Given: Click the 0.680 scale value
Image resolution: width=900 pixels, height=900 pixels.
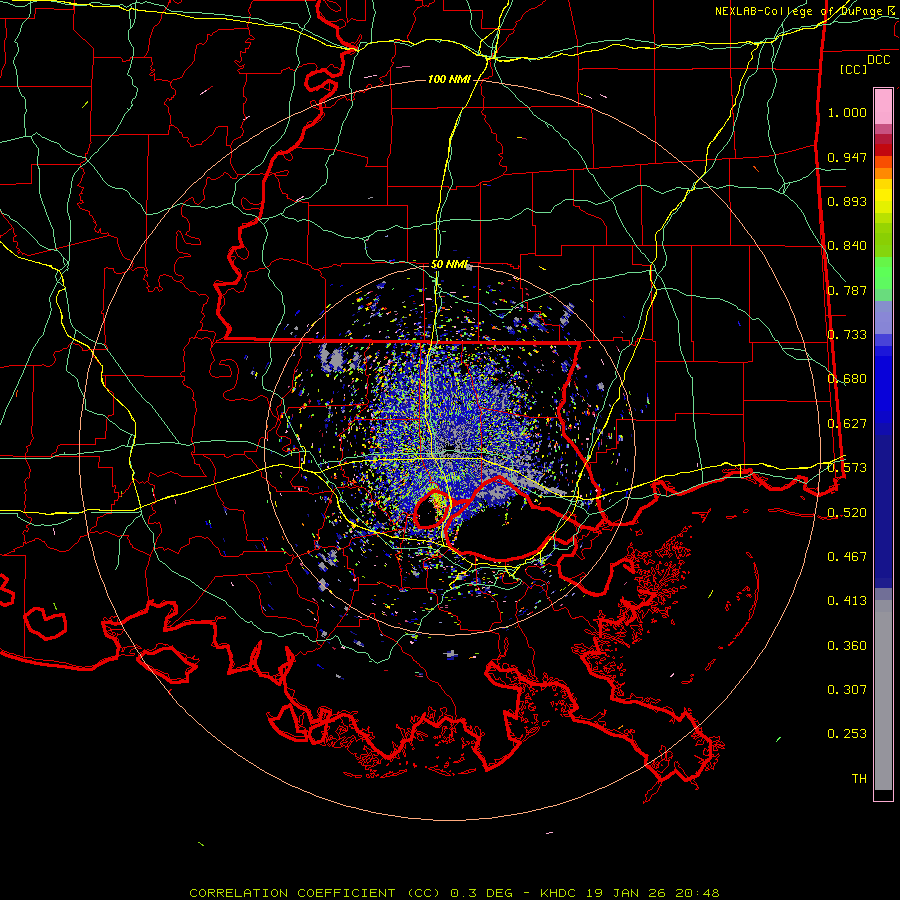Looking at the screenshot, I should pyautogui.click(x=847, y=379).
